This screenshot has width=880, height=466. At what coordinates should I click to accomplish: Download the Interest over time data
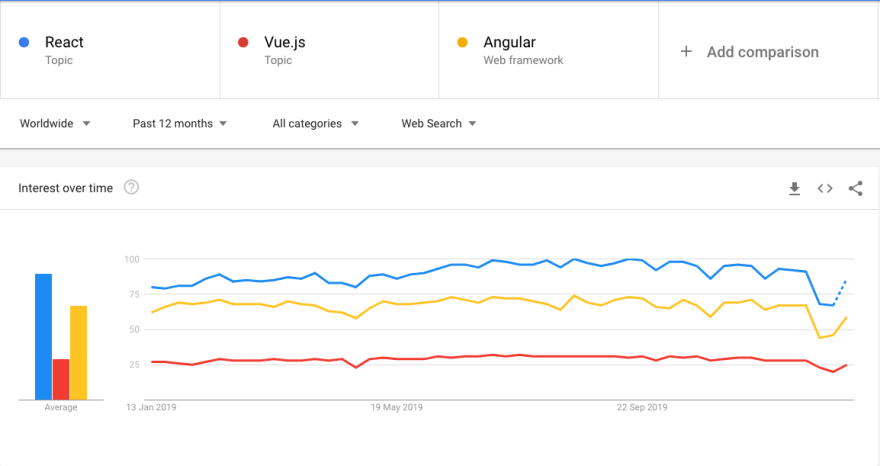795,188
